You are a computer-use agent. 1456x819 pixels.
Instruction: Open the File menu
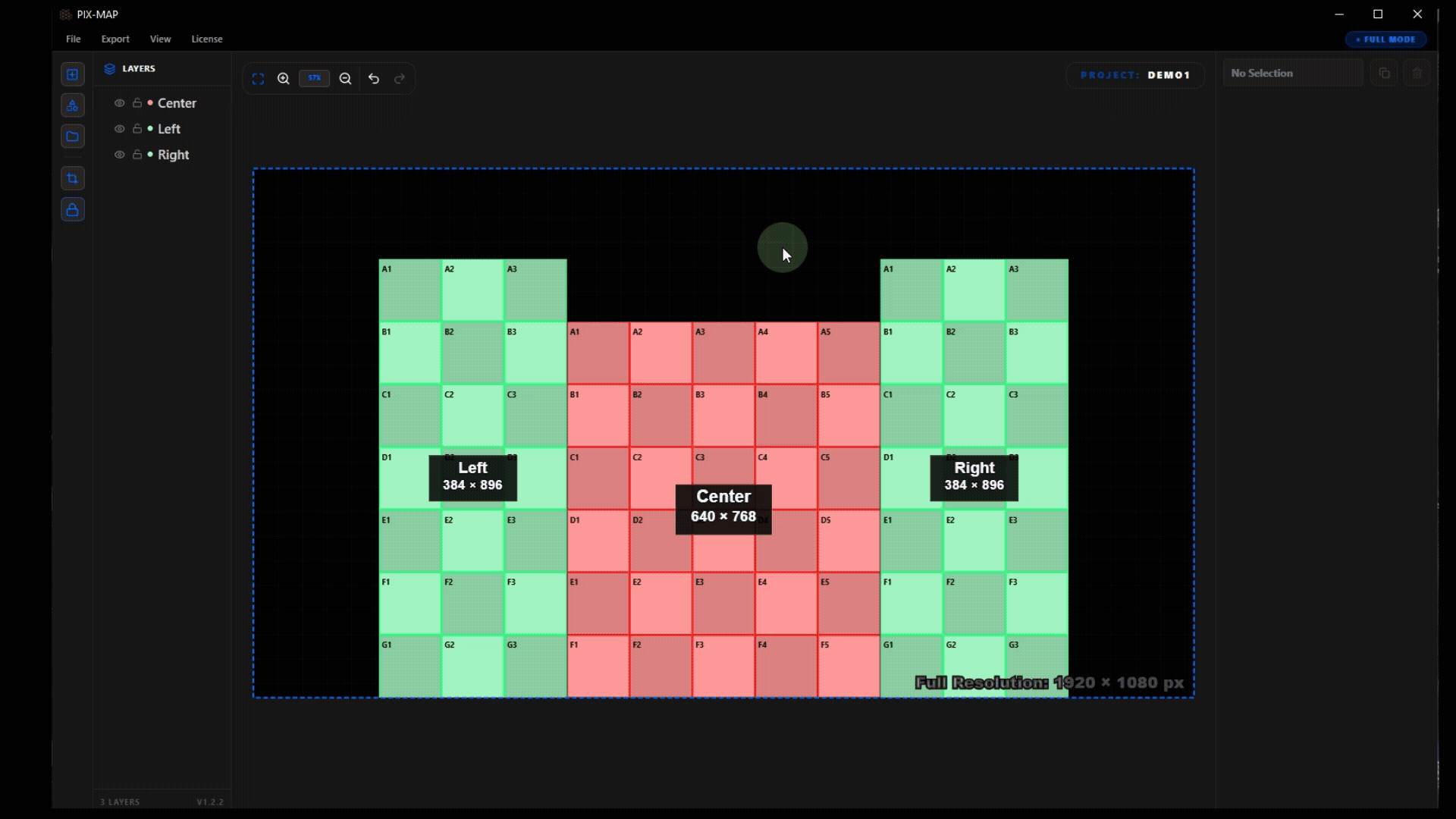(73, 39)
